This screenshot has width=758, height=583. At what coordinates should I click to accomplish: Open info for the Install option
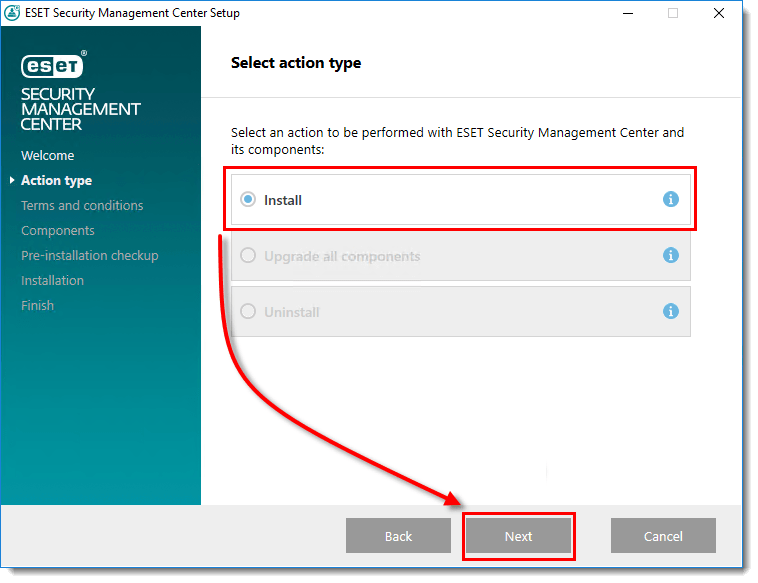(670, 199)
